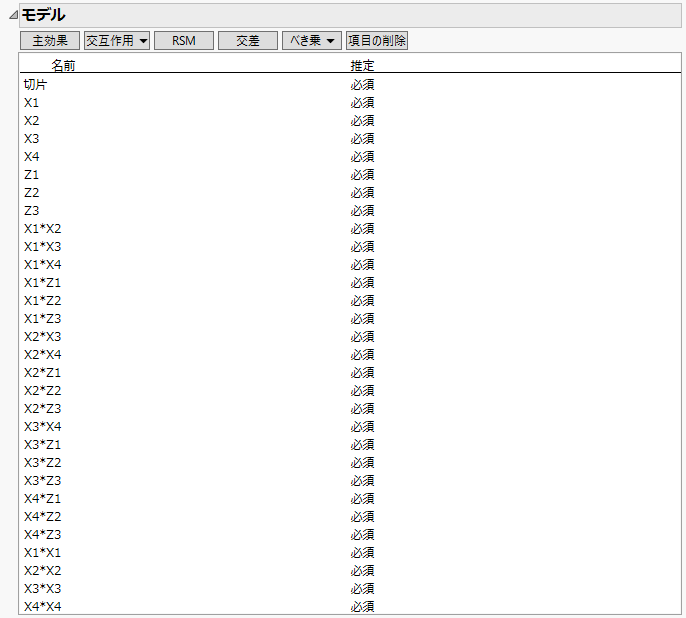This screenshot has height=618, width=686.
Task: Select the 名前 column header
Action: (x=63, y=66)
